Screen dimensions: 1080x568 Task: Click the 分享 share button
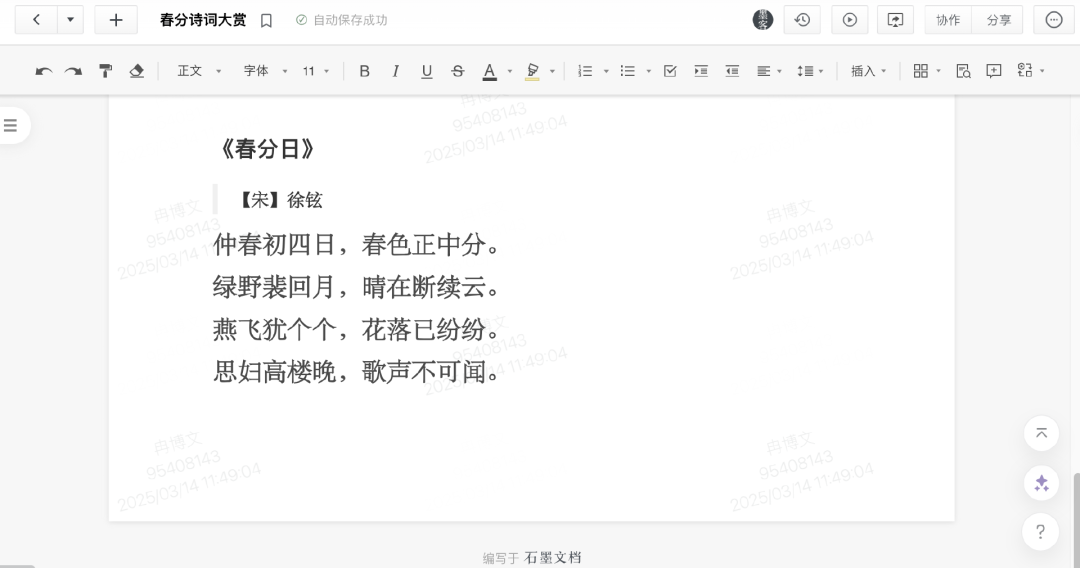[x=998, y=20]
